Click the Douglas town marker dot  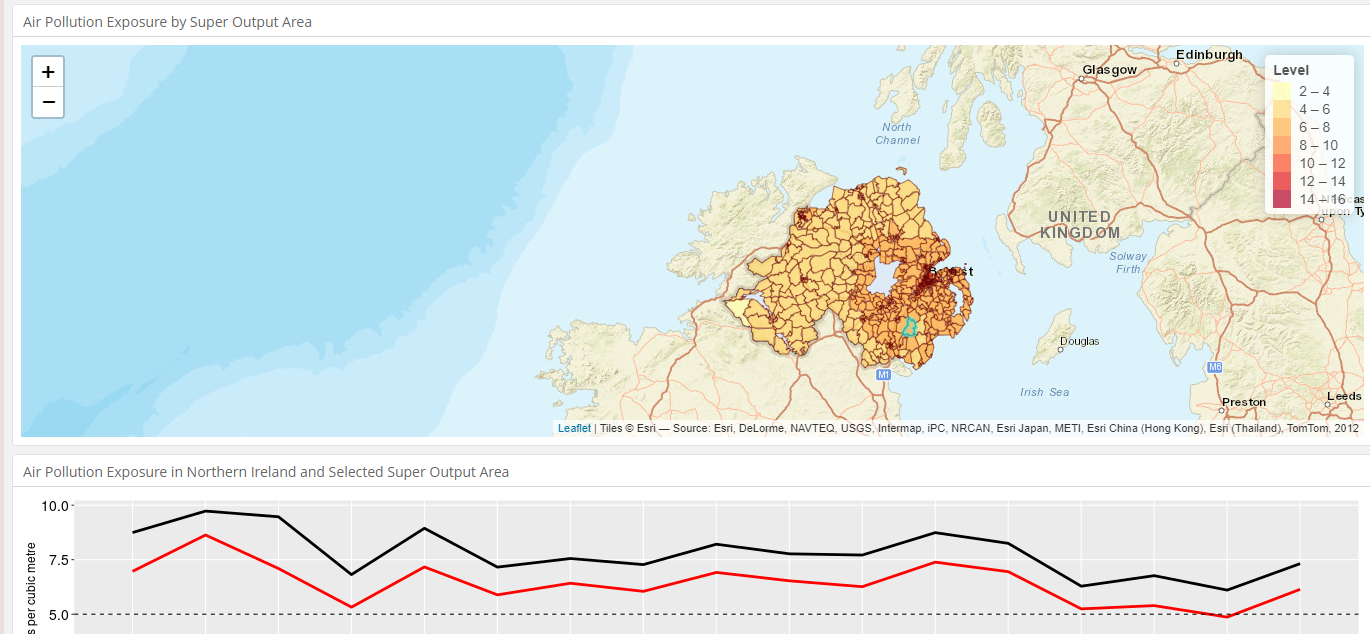pos(1061,350)
